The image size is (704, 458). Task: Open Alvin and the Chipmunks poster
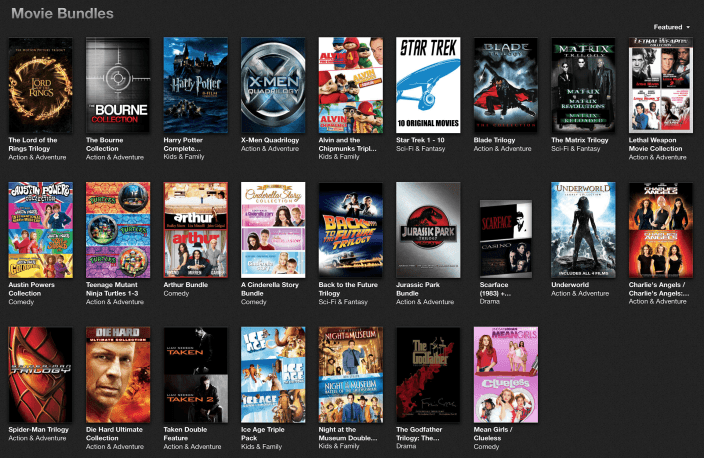(351, 85)
